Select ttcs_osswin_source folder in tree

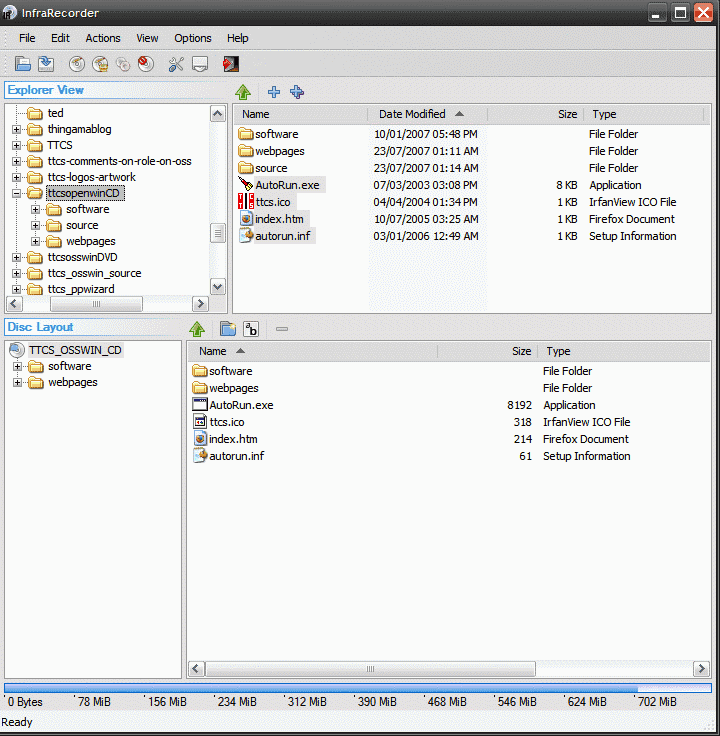(94, 273)
